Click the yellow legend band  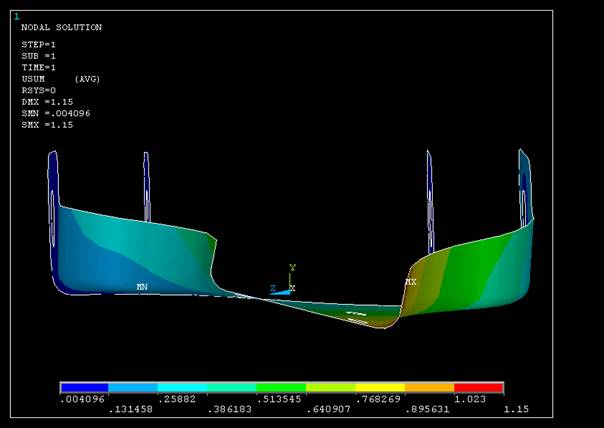tap(379, 388)
